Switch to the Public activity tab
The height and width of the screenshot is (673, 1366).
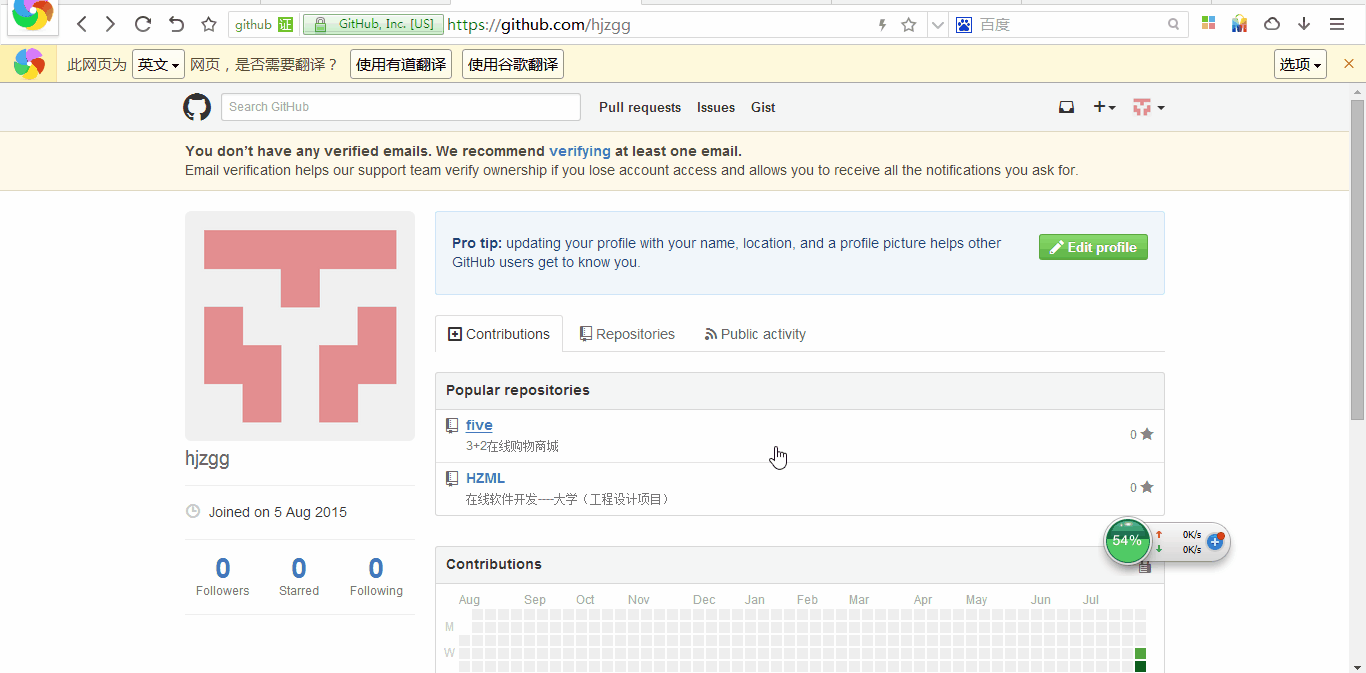755,334
